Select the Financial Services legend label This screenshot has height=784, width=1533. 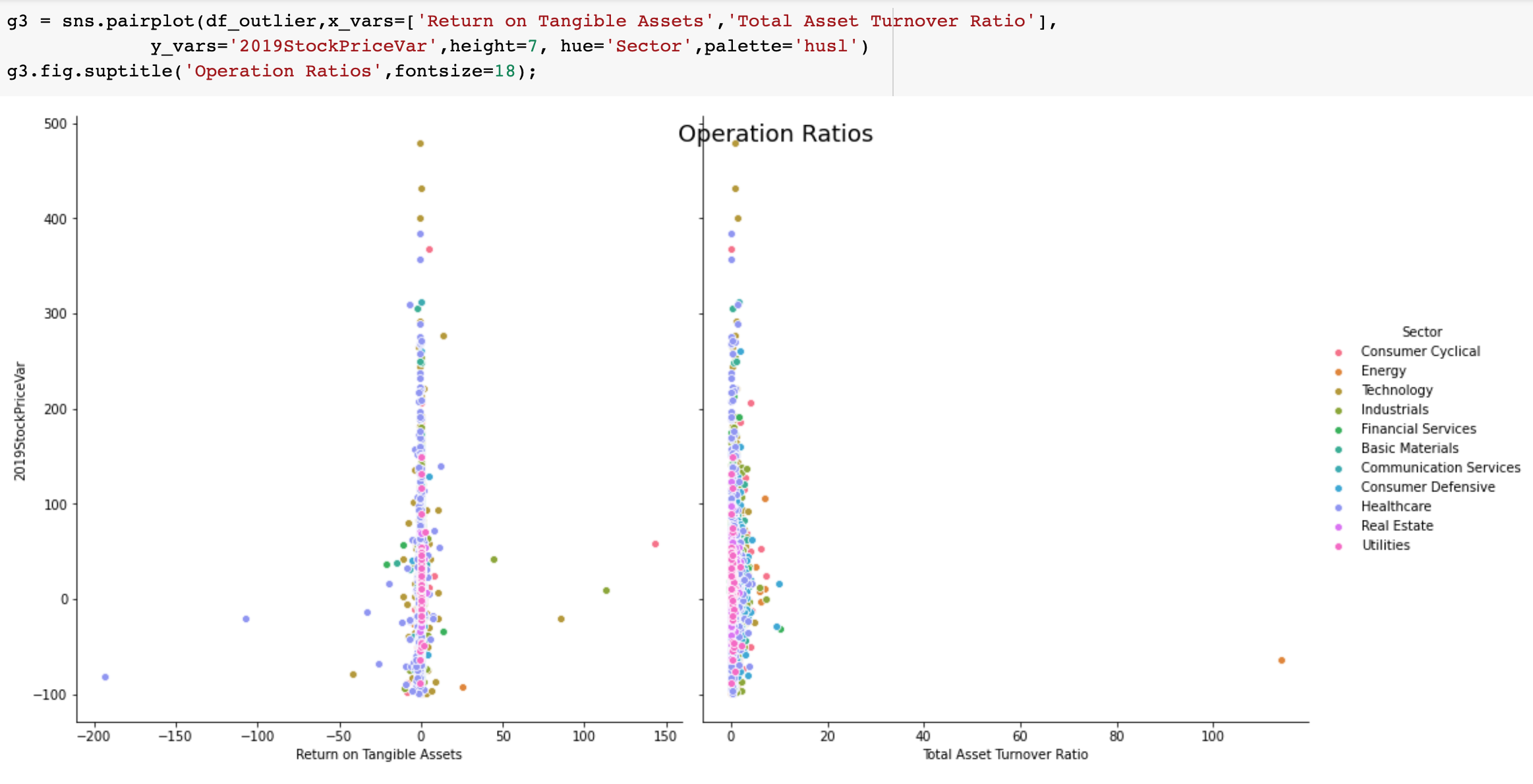pyautogui.click(x=1418, y=429)
